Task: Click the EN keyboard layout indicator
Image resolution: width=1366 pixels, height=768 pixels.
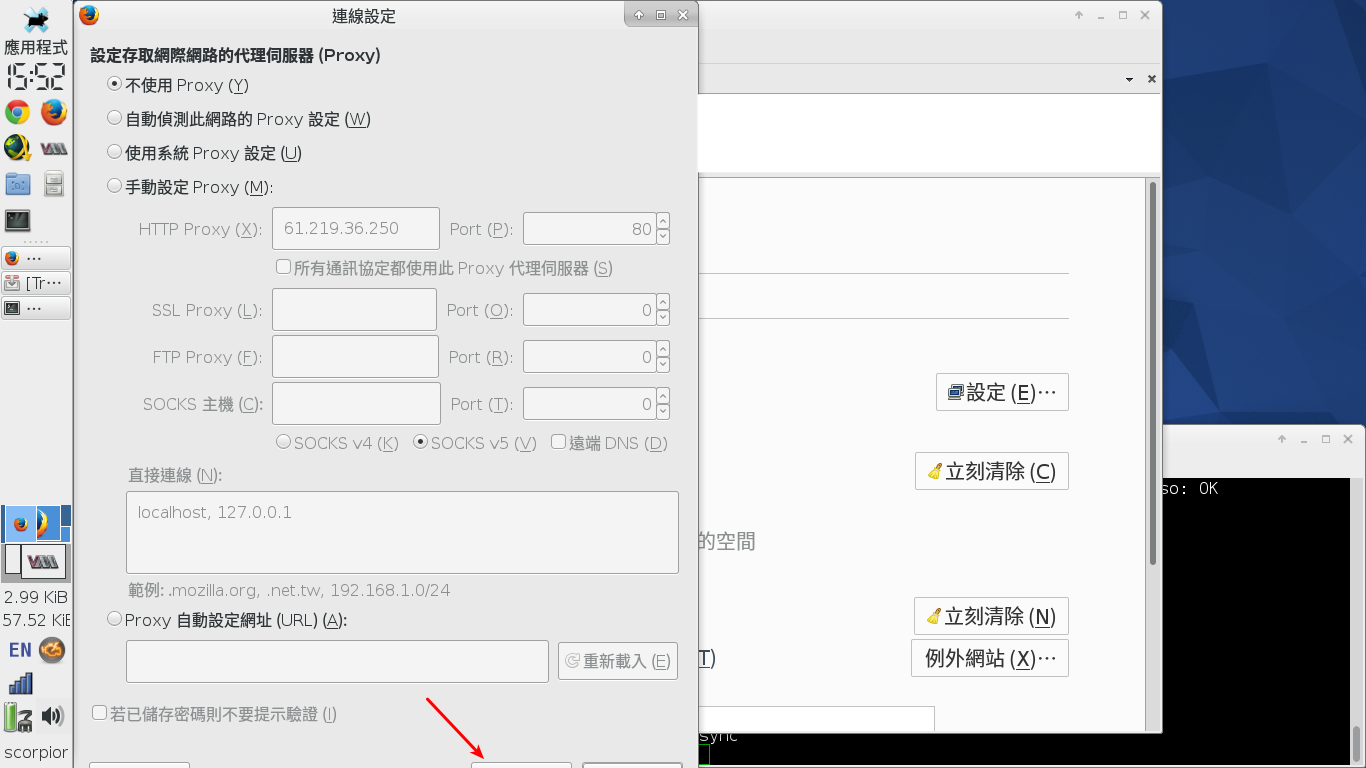Action: pos(20,650)
